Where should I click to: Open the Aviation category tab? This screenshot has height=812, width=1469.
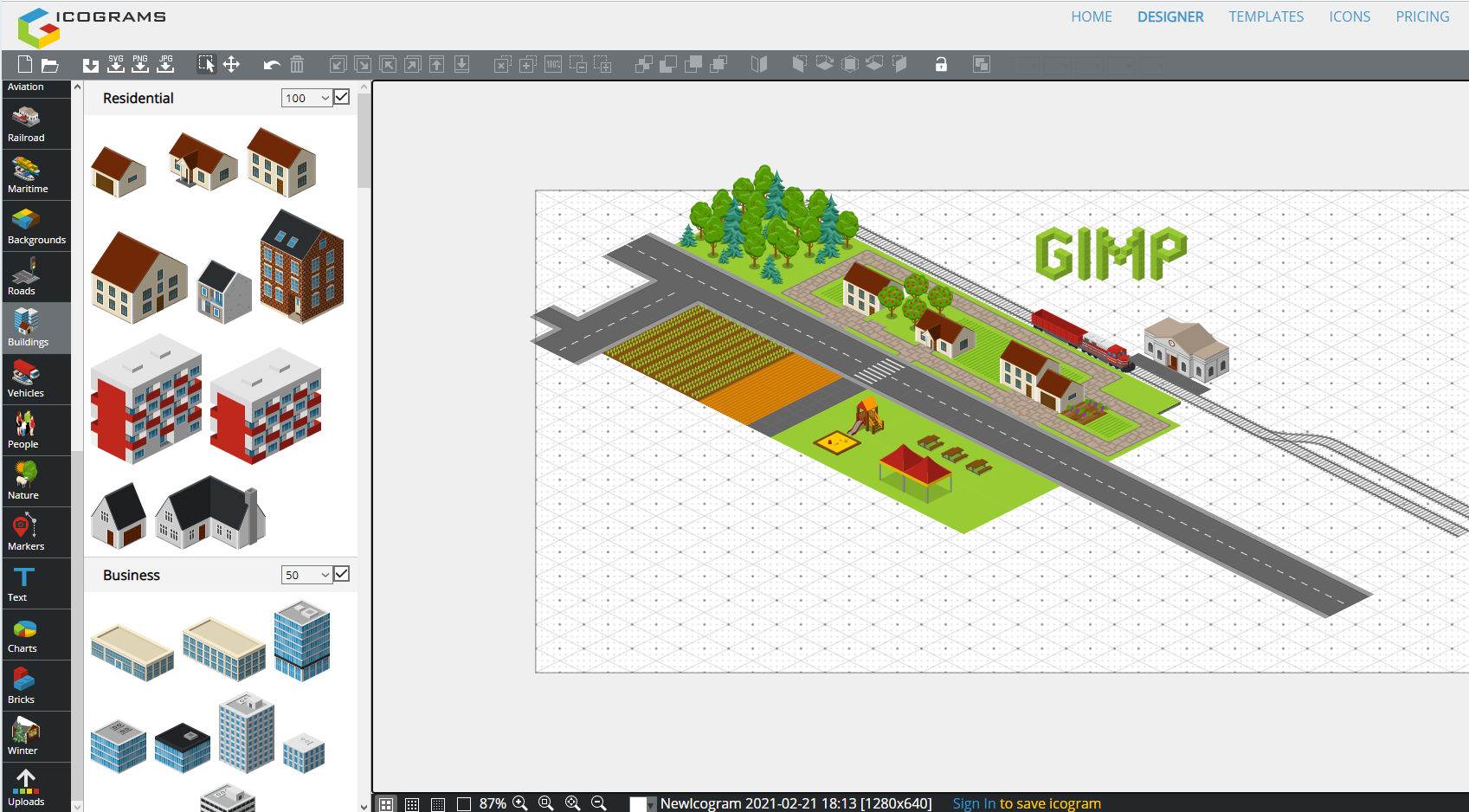pyautogui.click(x=36, y=88)
